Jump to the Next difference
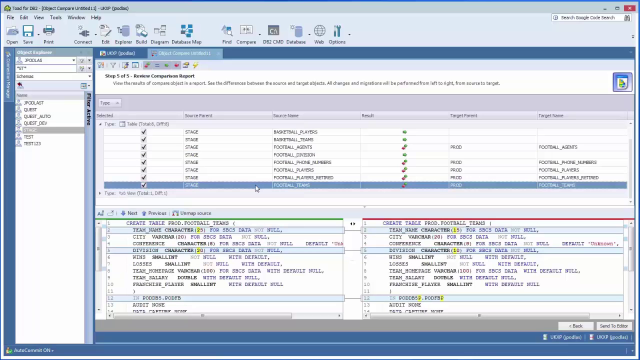The image size is (640, 360). [x=129, y=213]
